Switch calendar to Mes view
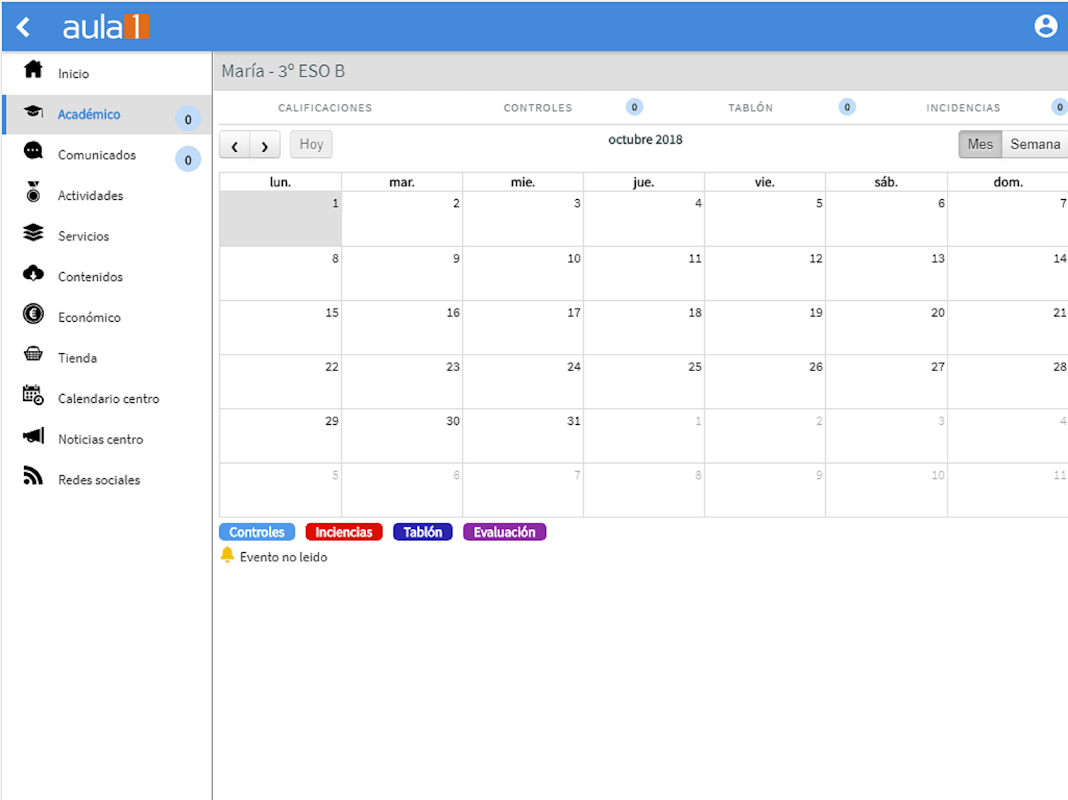 980,144
